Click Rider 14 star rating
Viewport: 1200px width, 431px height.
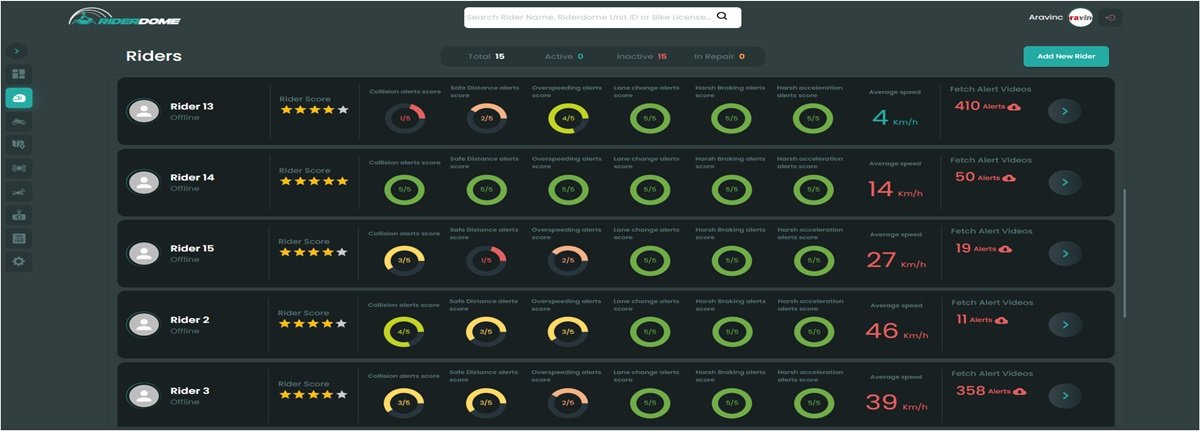click(x=314, y=181)
